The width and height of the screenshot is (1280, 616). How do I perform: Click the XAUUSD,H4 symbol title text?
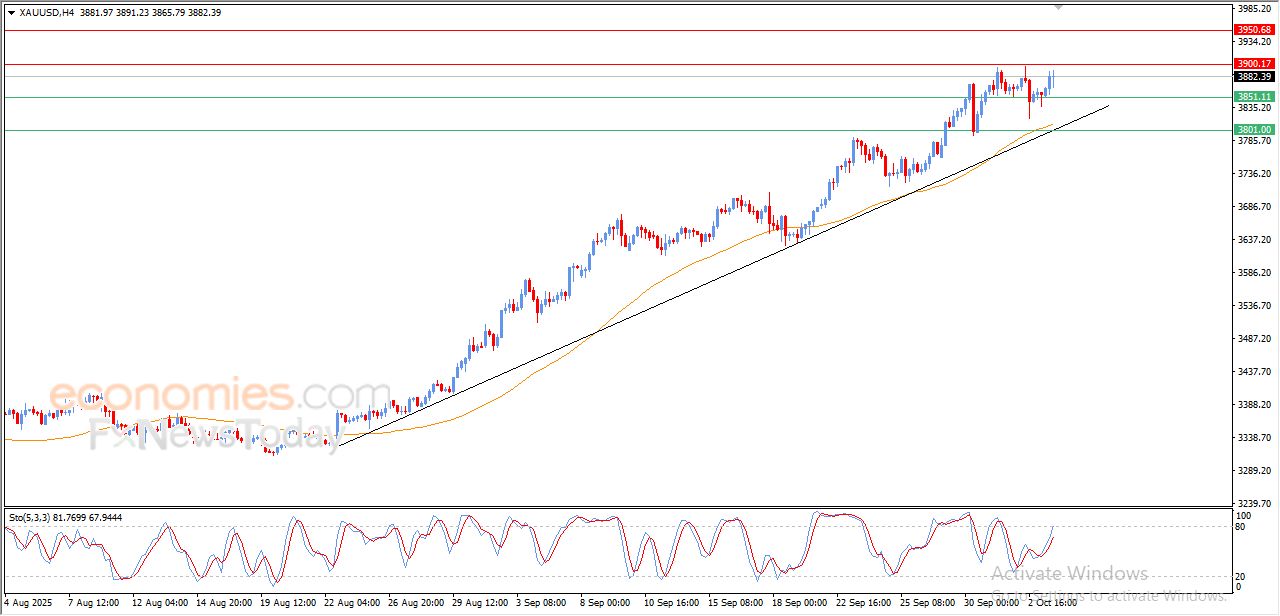(x=47, y=12)
